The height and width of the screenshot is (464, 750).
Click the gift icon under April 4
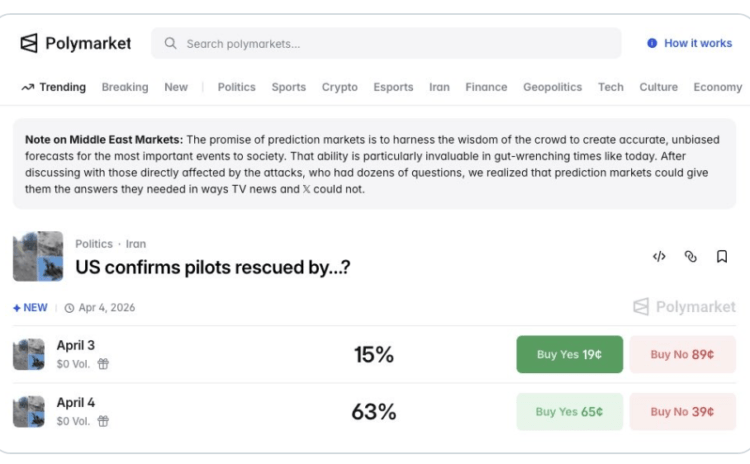(103, 421)
